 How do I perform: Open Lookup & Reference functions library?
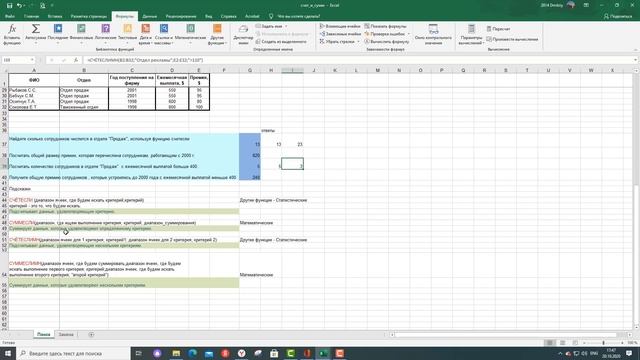pyautogui.click(x=164, y=34)
